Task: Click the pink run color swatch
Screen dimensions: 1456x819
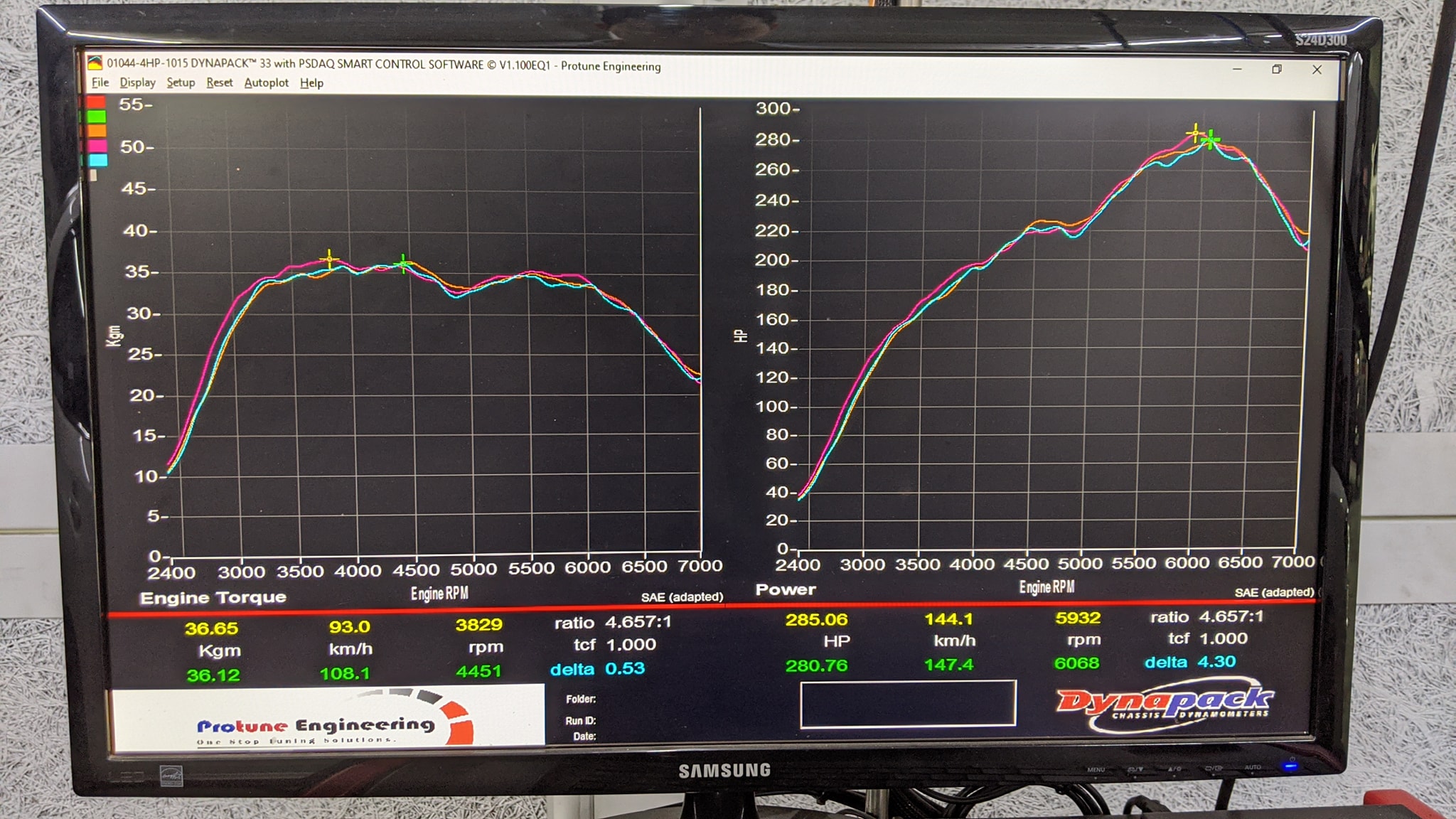Action: 96,146
